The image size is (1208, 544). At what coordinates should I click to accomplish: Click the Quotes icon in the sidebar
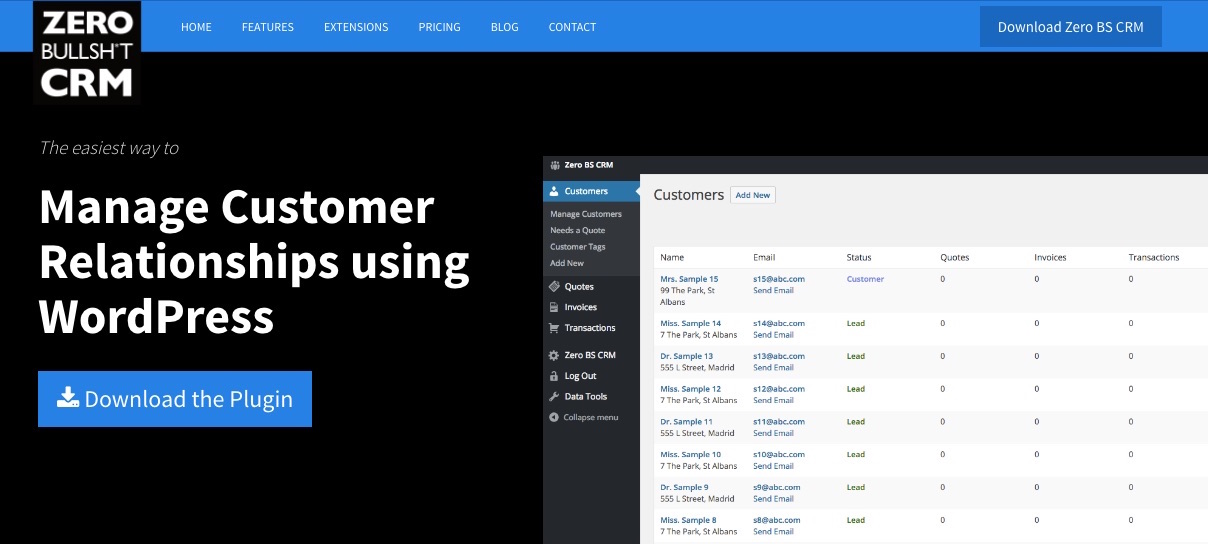(x=554, y=287)
